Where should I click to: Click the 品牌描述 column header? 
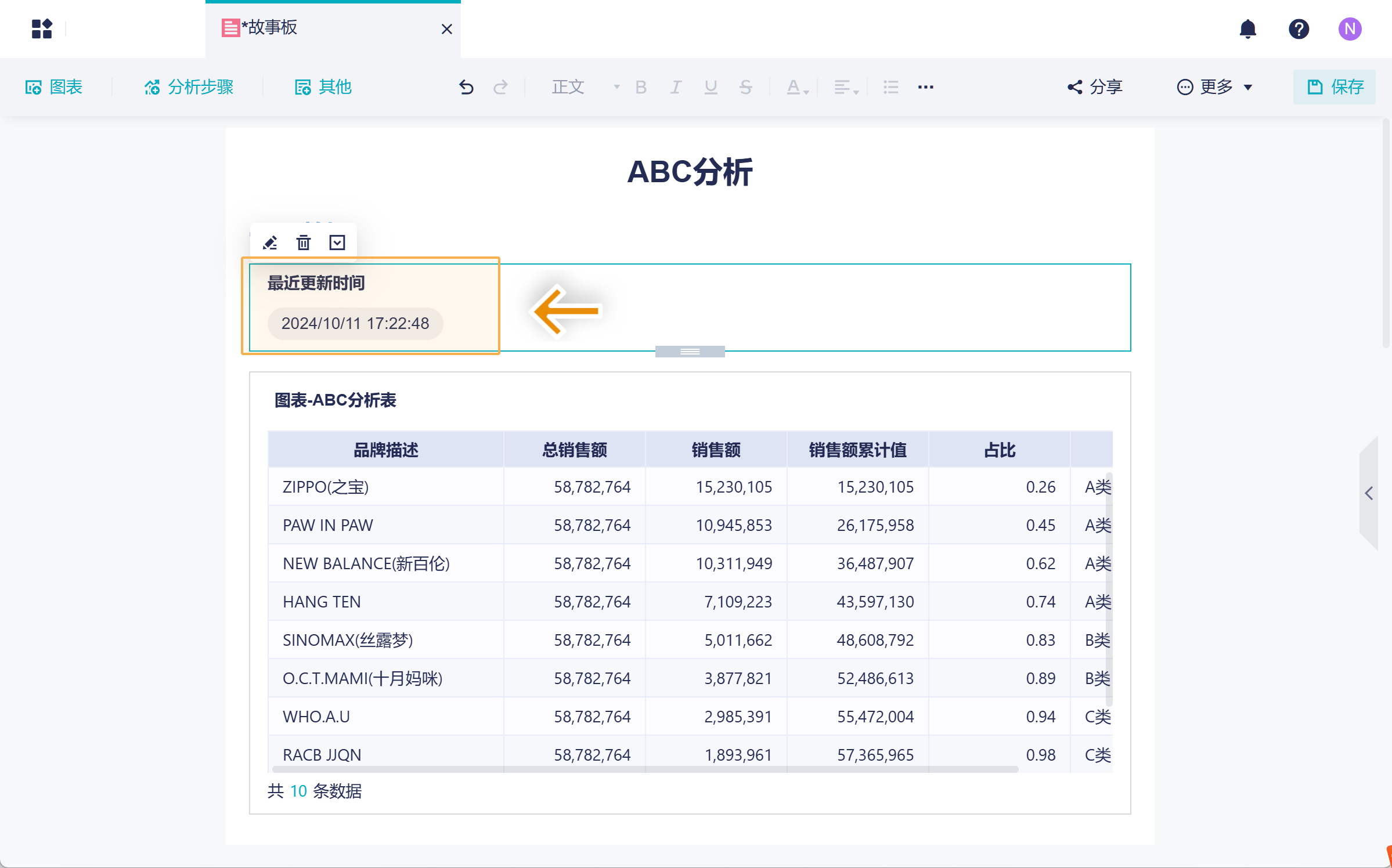[x=386, y=450]
